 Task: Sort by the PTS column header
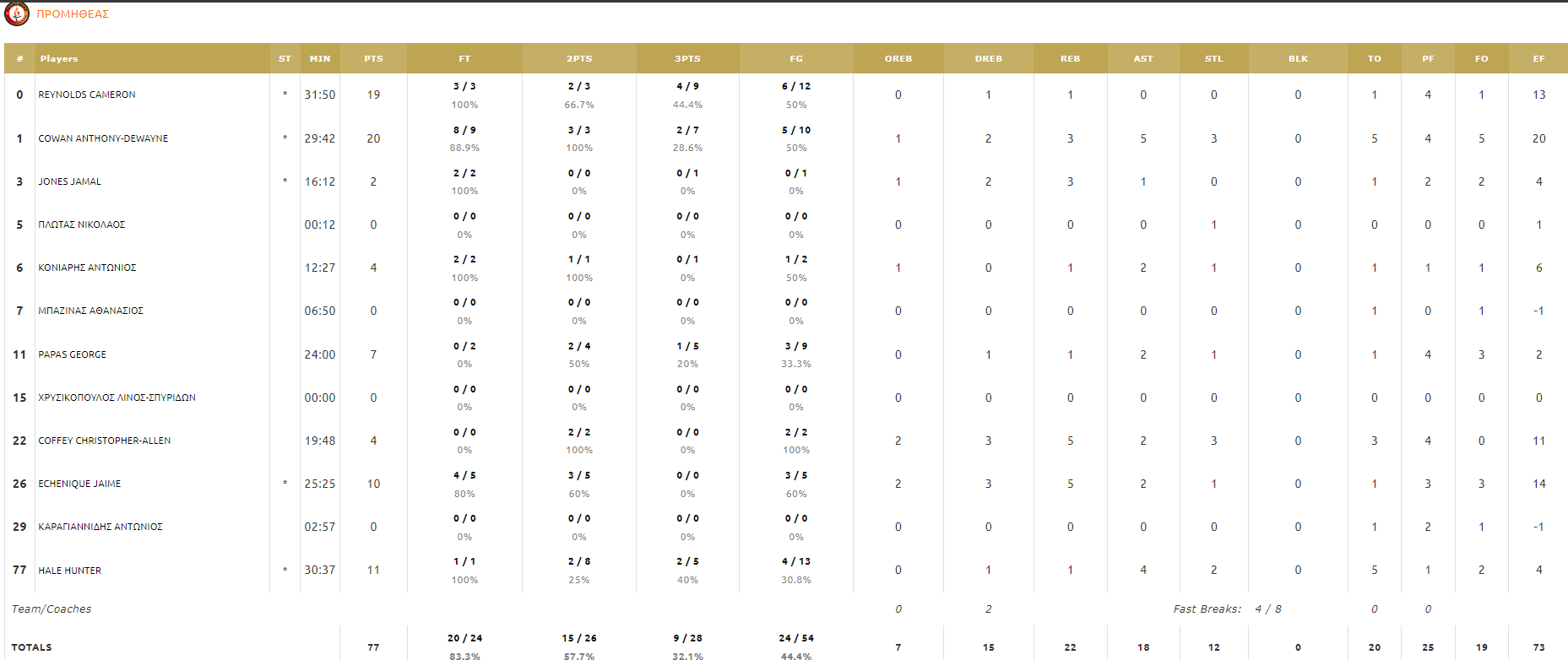tap(373, 59)
